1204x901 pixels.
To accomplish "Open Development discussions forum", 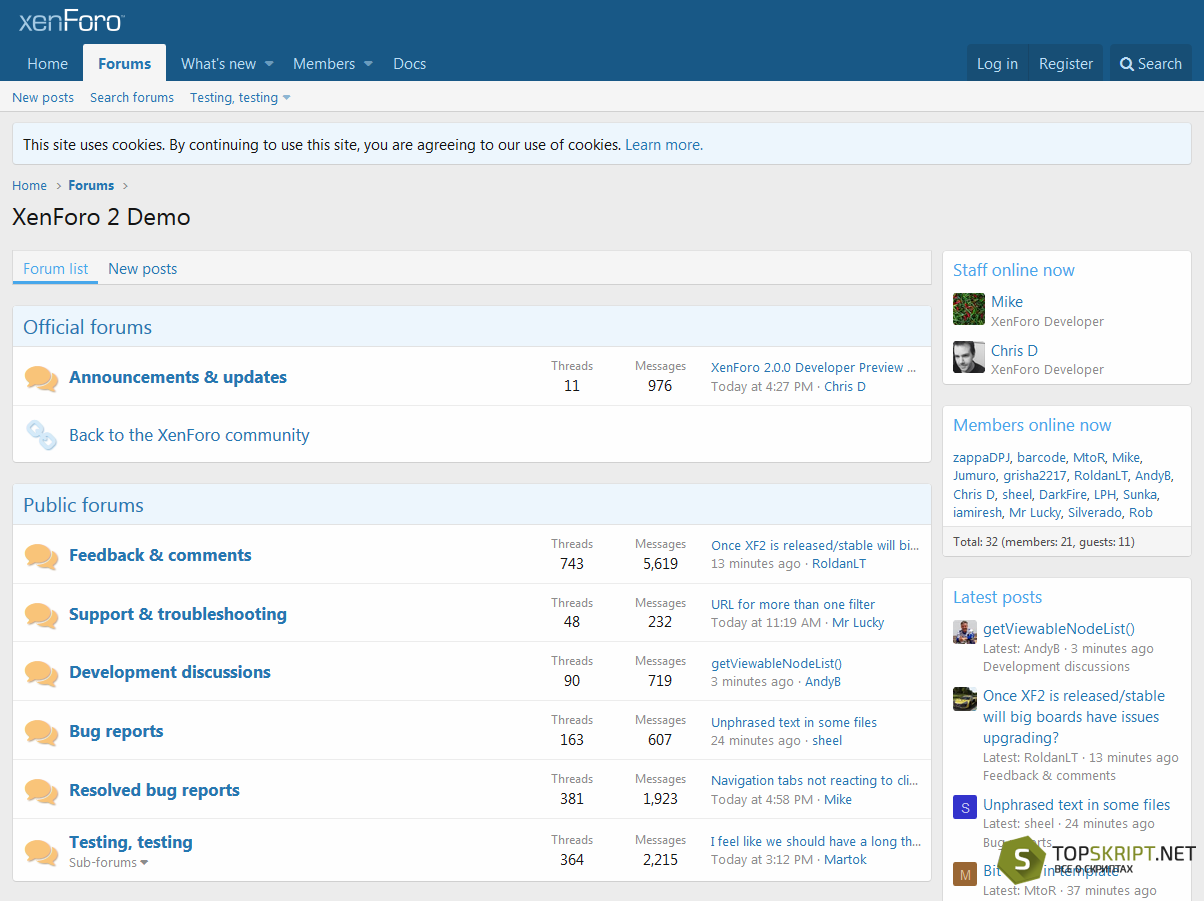I will pyautogui.click(x=170, y=672).
